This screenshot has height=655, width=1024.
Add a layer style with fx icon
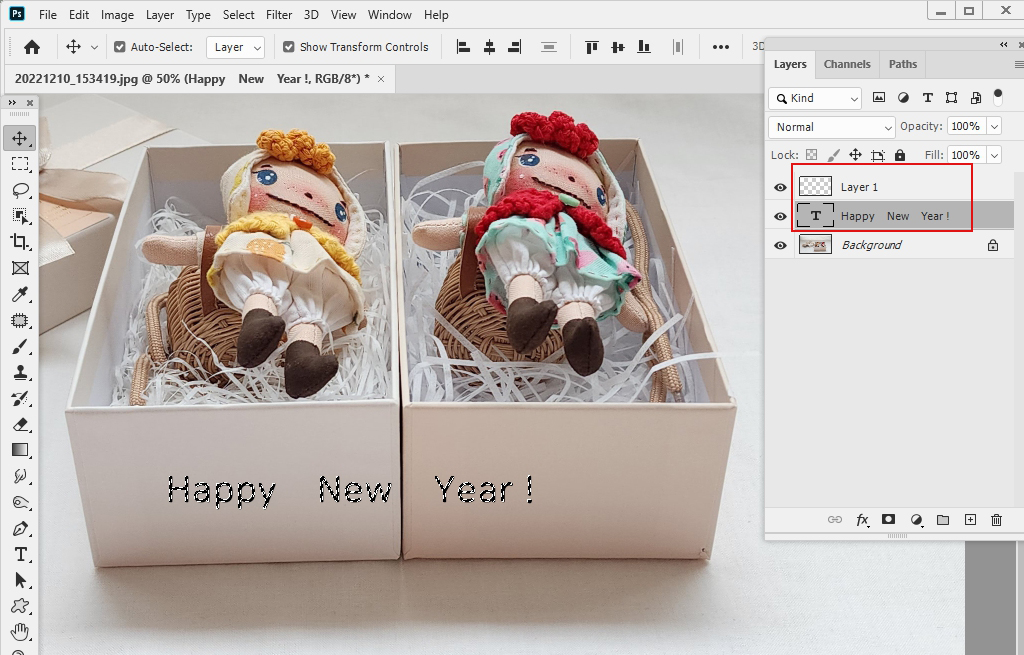pyautogui.click(x=863, y=520)
